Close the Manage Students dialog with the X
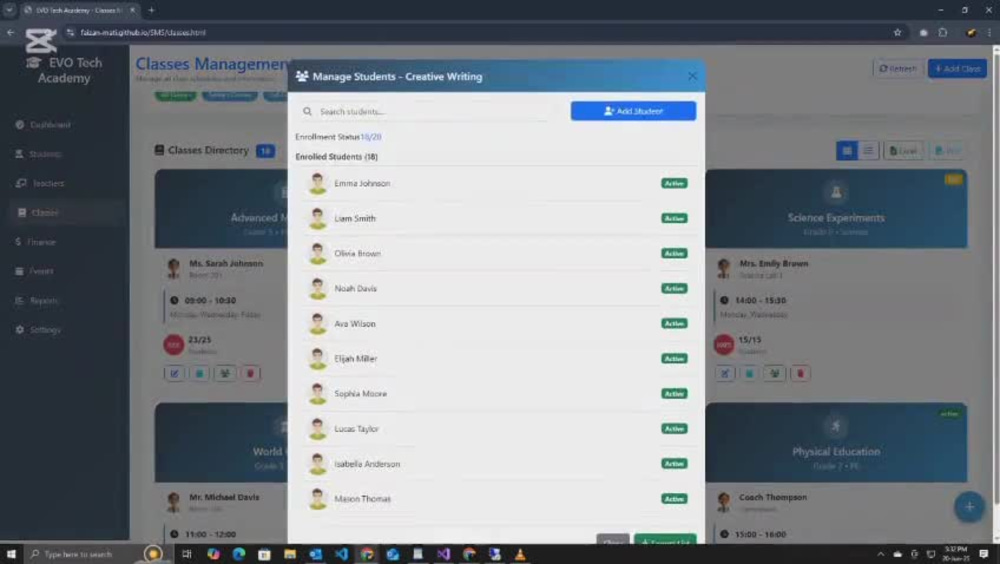The width and height of the screenshot is (1000, 564). [x=693, y=77]
